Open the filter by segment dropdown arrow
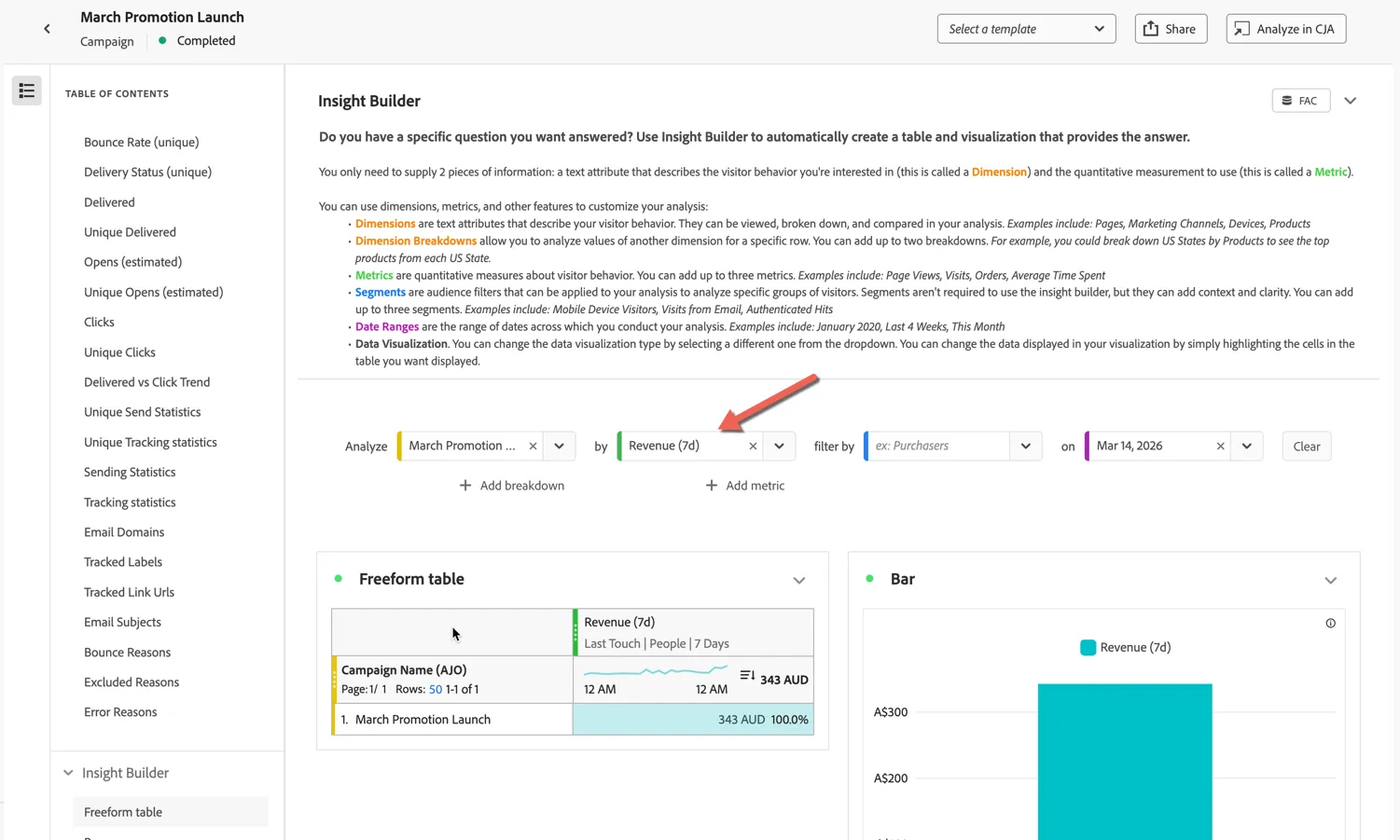 (x=1026, y=446)
